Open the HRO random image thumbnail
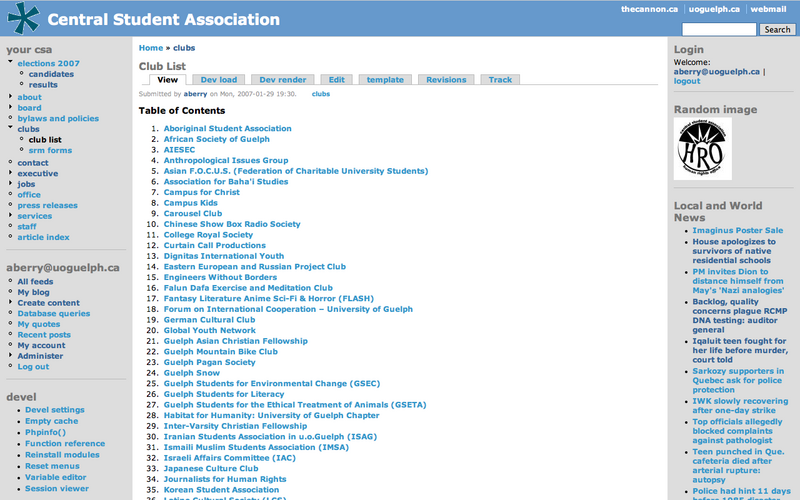Screen dimensions: 800x500 click(x=703, y=148)
